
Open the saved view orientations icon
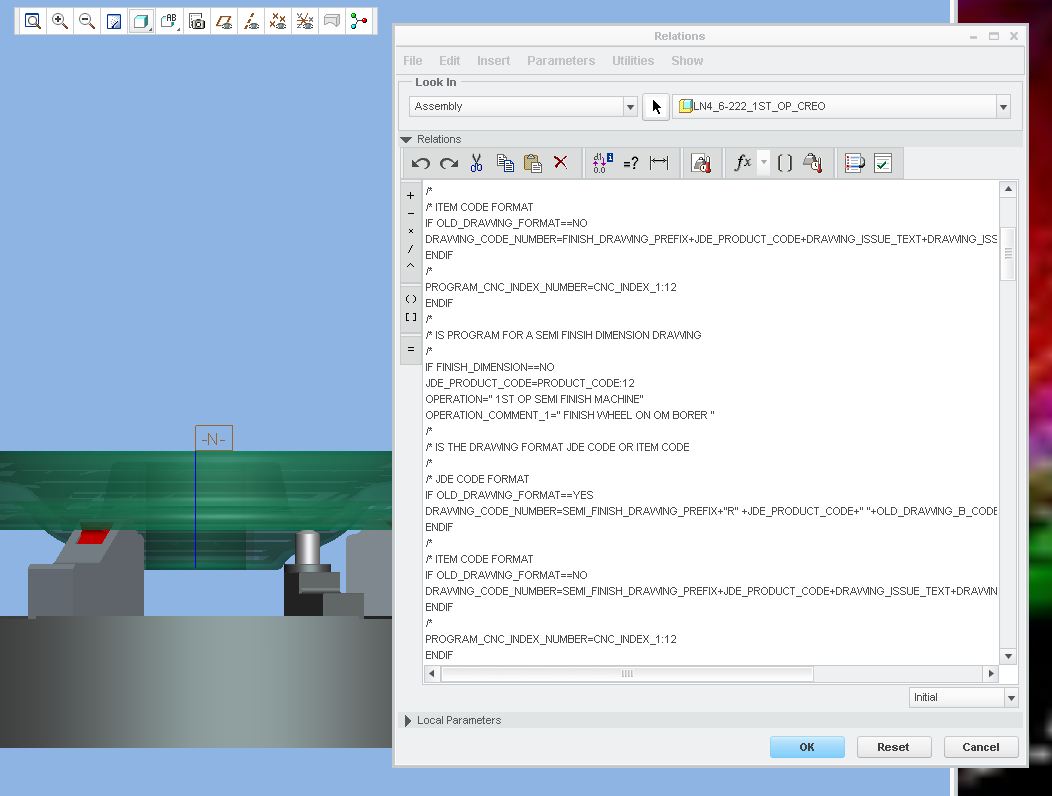tap(169, 21)
